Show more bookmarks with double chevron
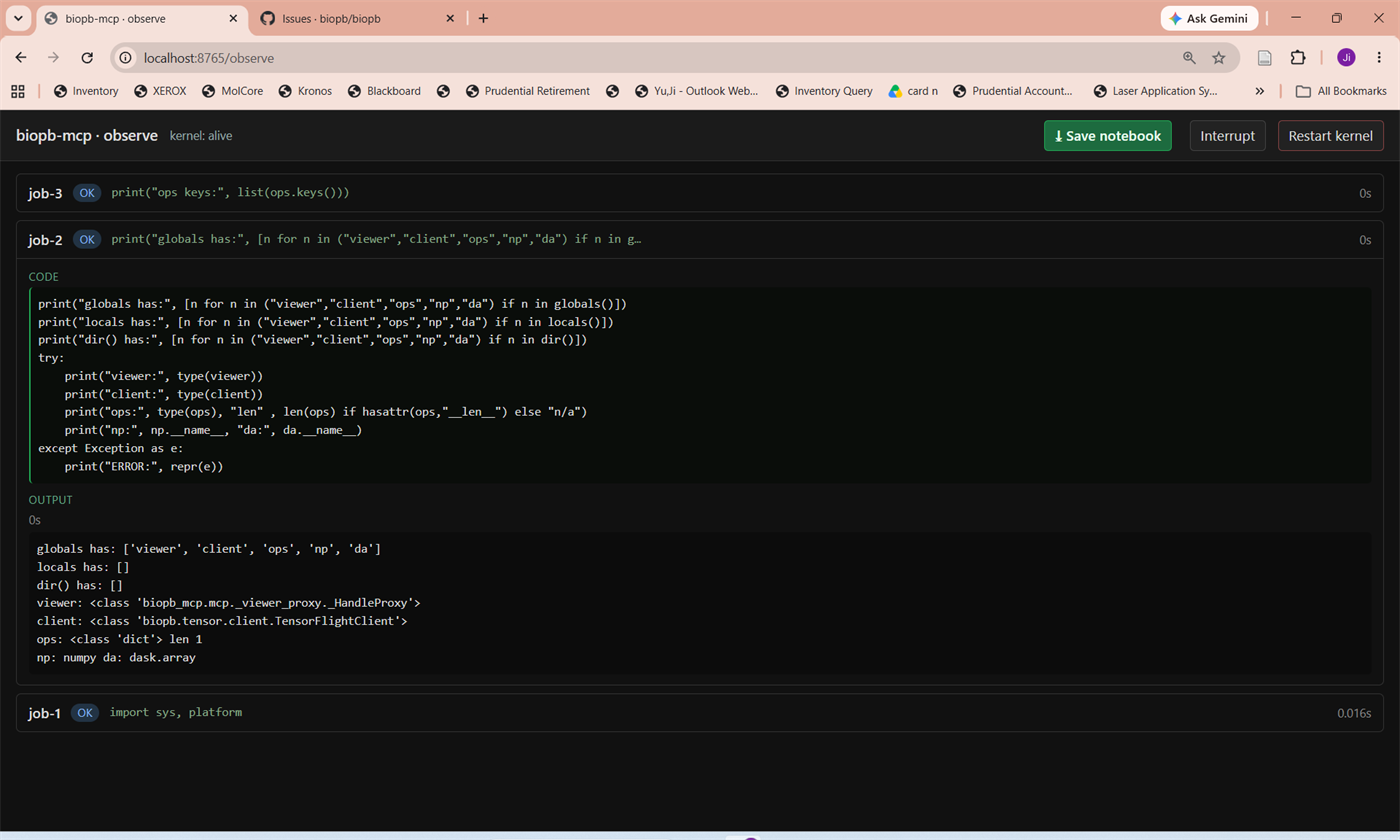This screenshot has width=1400, height=840. point(1259,91)
